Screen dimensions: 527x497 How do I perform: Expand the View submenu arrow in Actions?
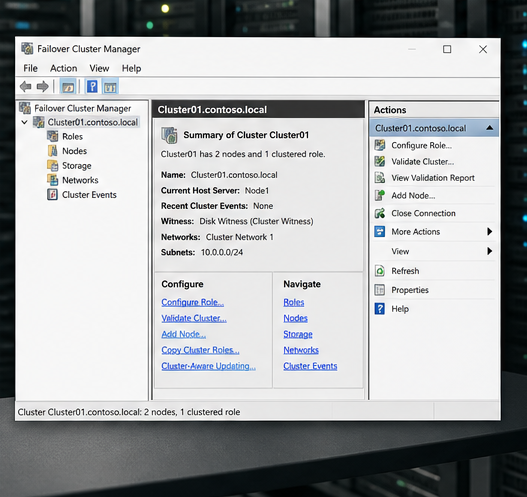(490, 251)
